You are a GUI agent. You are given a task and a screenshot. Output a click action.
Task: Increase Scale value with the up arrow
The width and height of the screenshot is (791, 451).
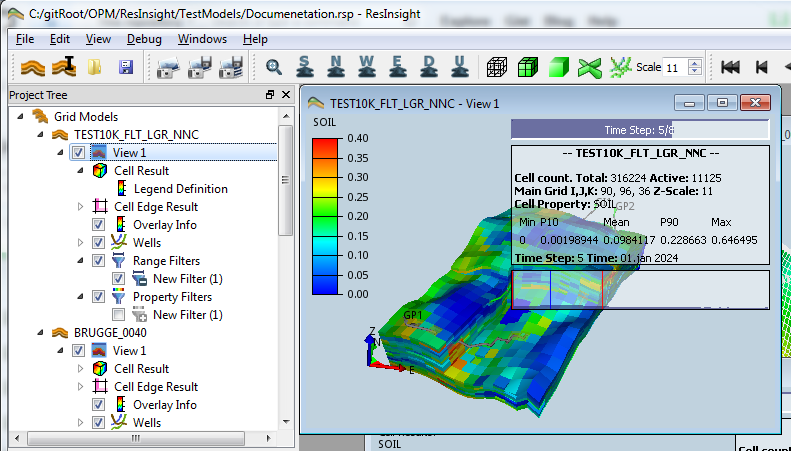coord(696,63)
